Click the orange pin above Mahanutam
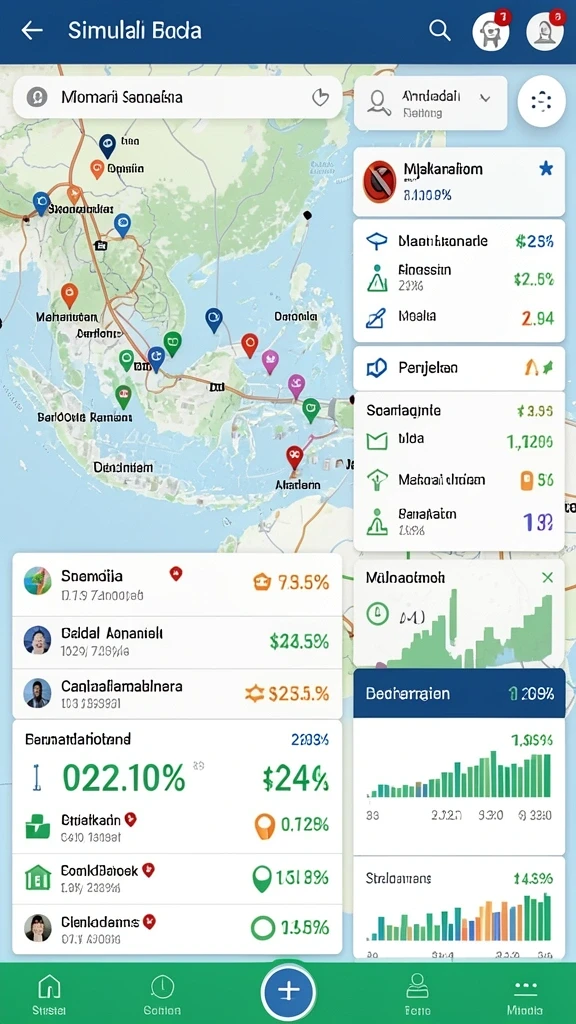 tap(69, 295)
